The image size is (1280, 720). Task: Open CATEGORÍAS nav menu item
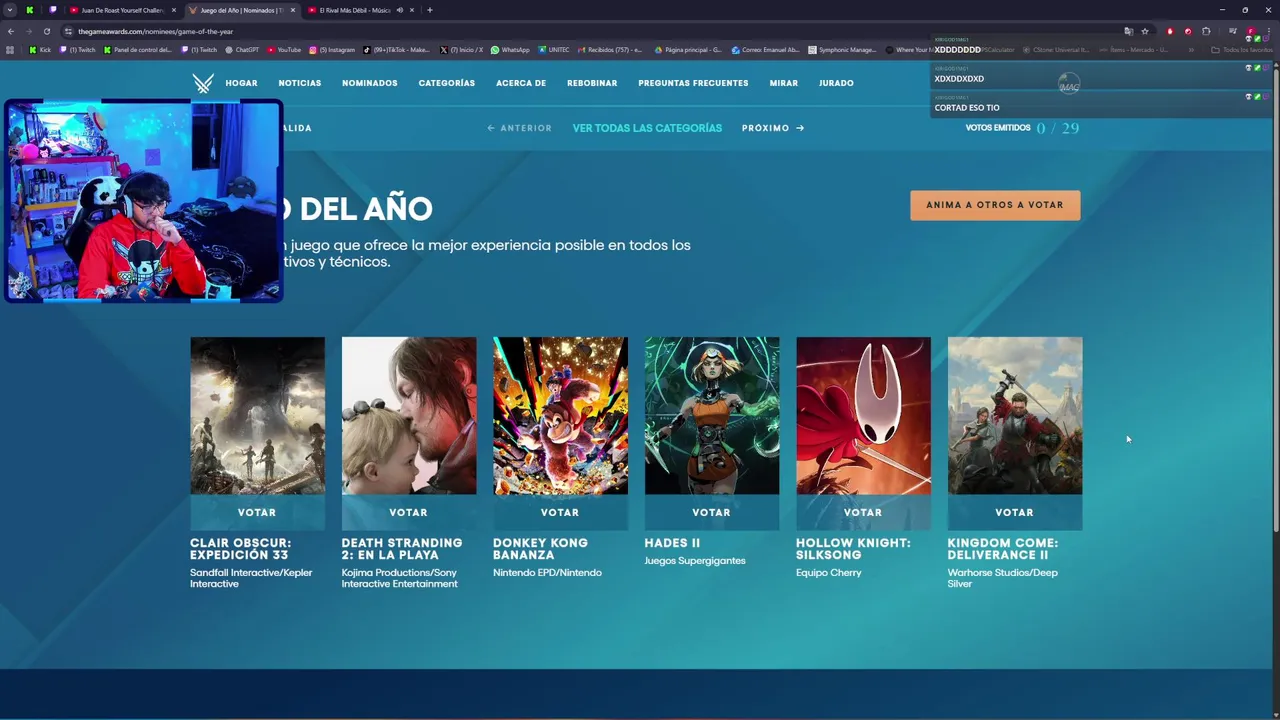point(447,83)
